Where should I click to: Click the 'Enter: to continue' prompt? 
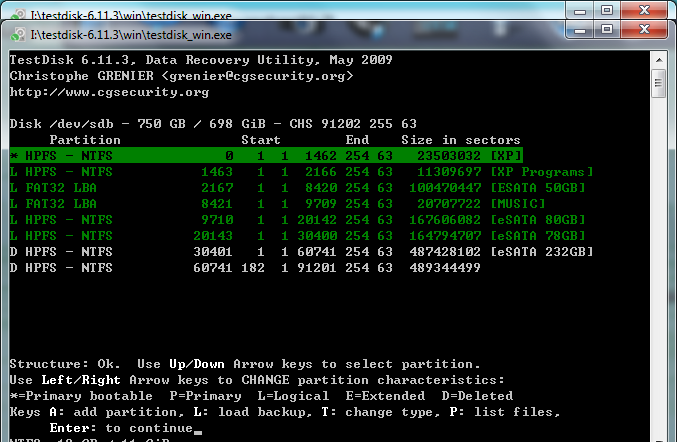tap(121, 428)
